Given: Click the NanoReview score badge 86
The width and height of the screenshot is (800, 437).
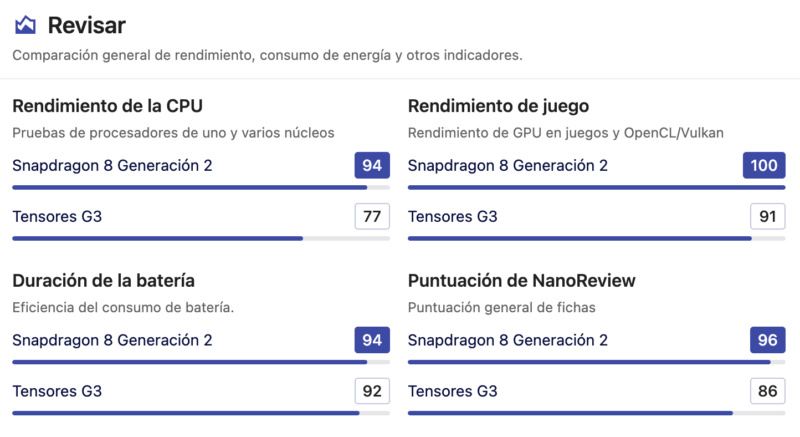Looking at the screenshot, I should [767, 391].
